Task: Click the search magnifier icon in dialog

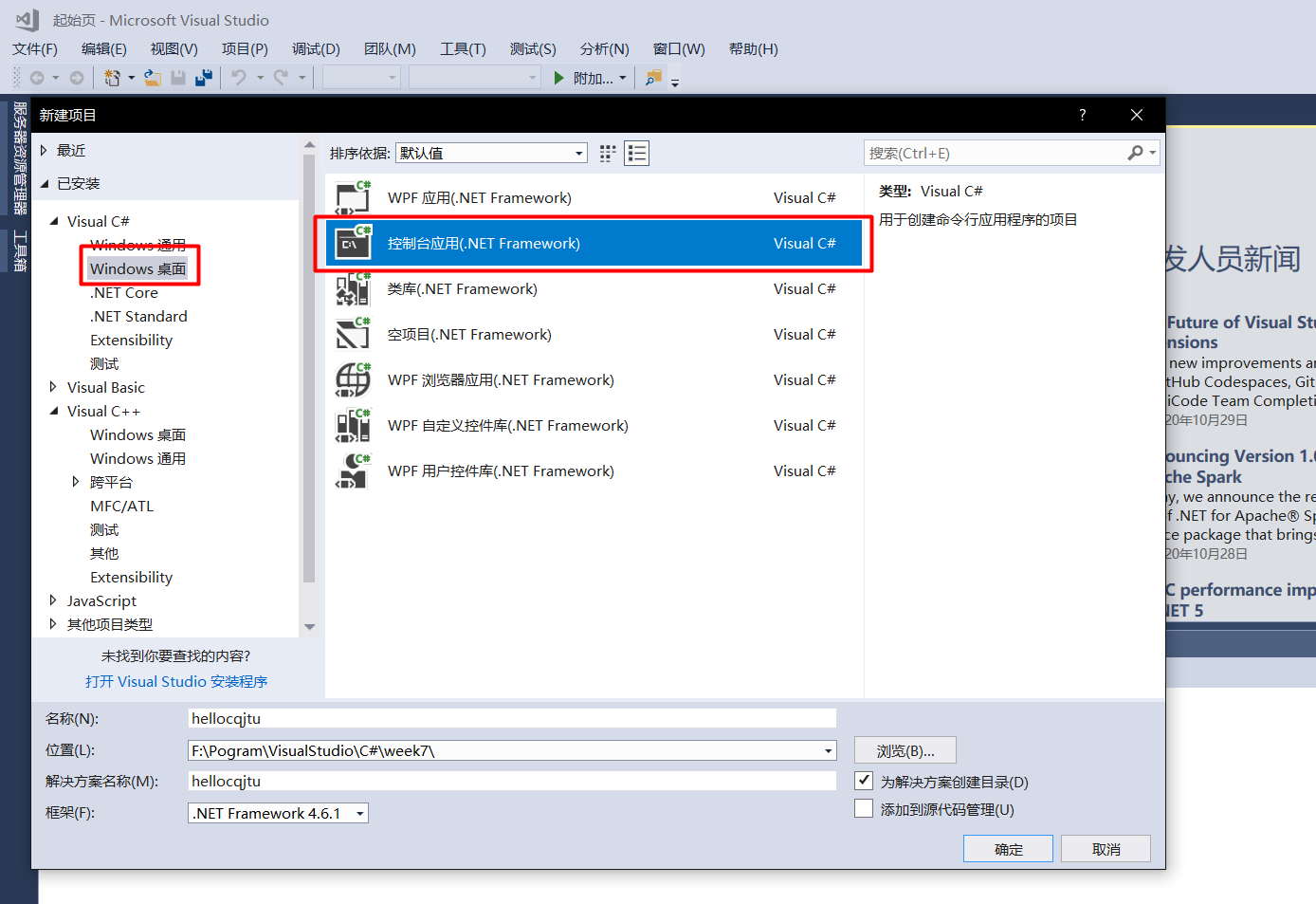Action: pyautogui.click(x=1135, y=153)
